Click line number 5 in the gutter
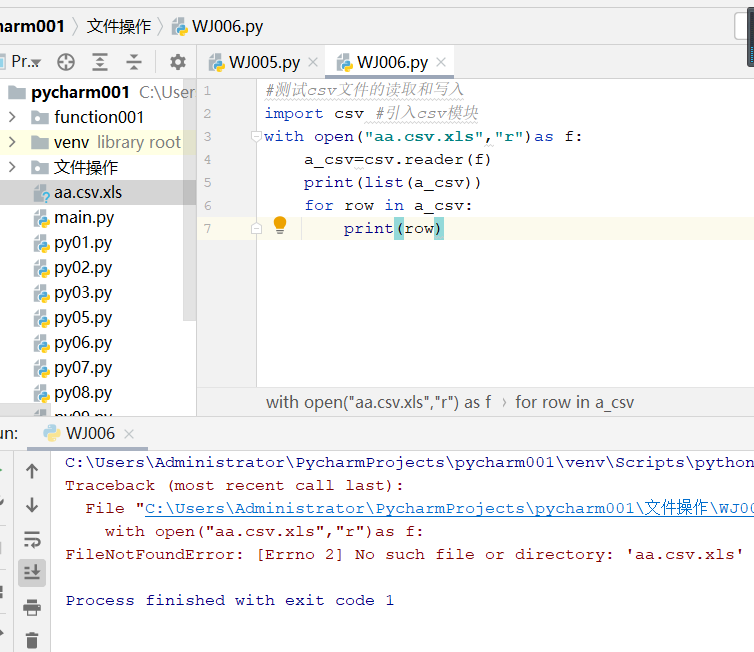The height and width of the screenshot is (652, 754). (207, 183)
